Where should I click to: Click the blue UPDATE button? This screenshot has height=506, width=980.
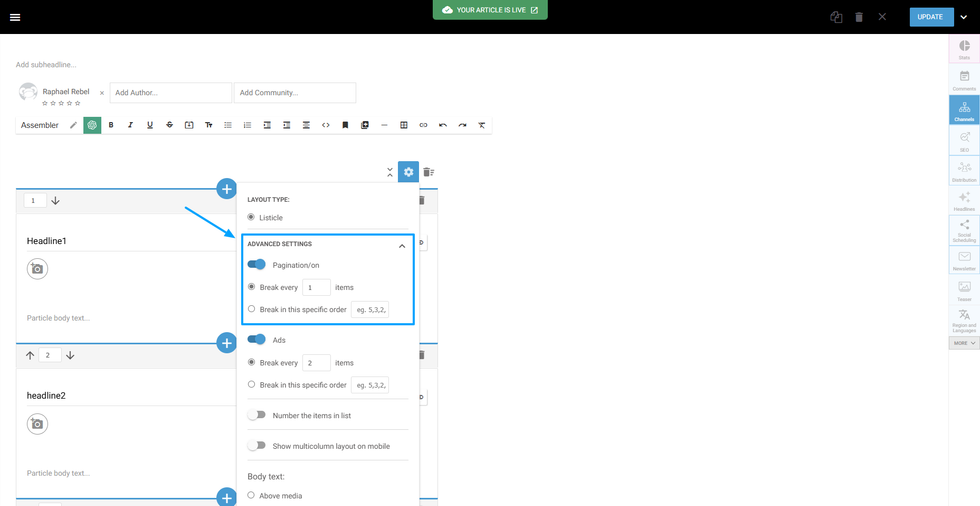[930, 17]
